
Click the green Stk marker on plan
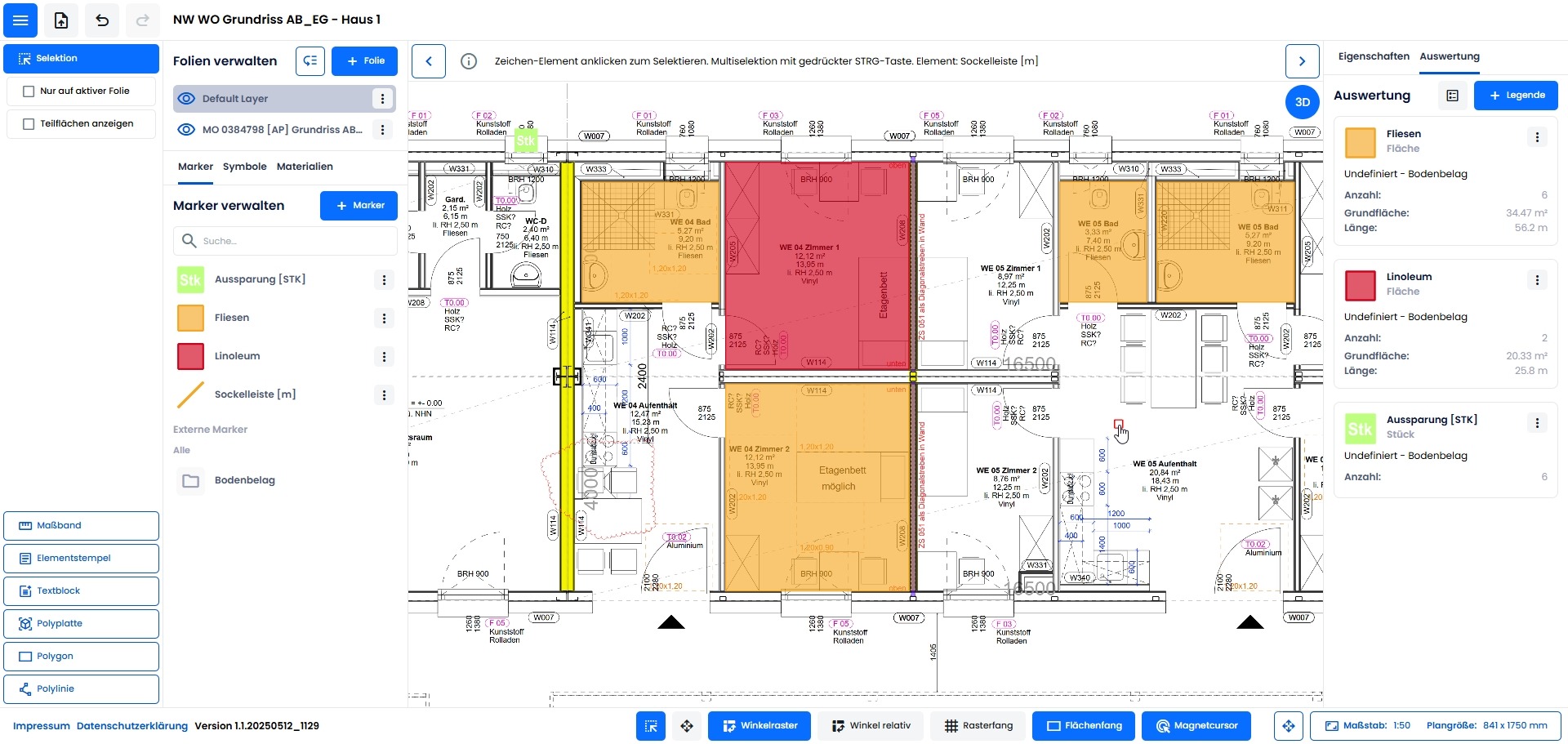click(x=526, y=141)
